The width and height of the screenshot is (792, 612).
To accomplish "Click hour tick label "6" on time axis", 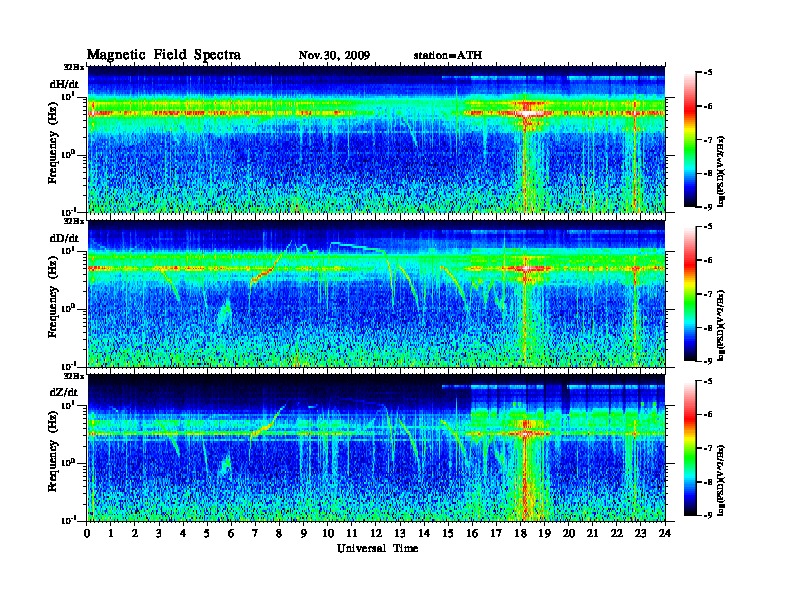I will click(x=231, y=534).
